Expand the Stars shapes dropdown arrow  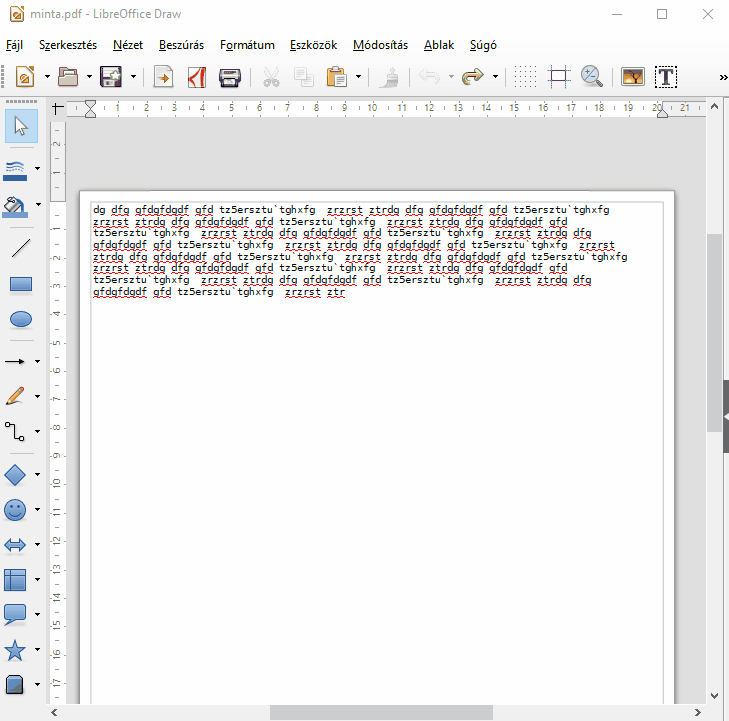pos(38,651)
